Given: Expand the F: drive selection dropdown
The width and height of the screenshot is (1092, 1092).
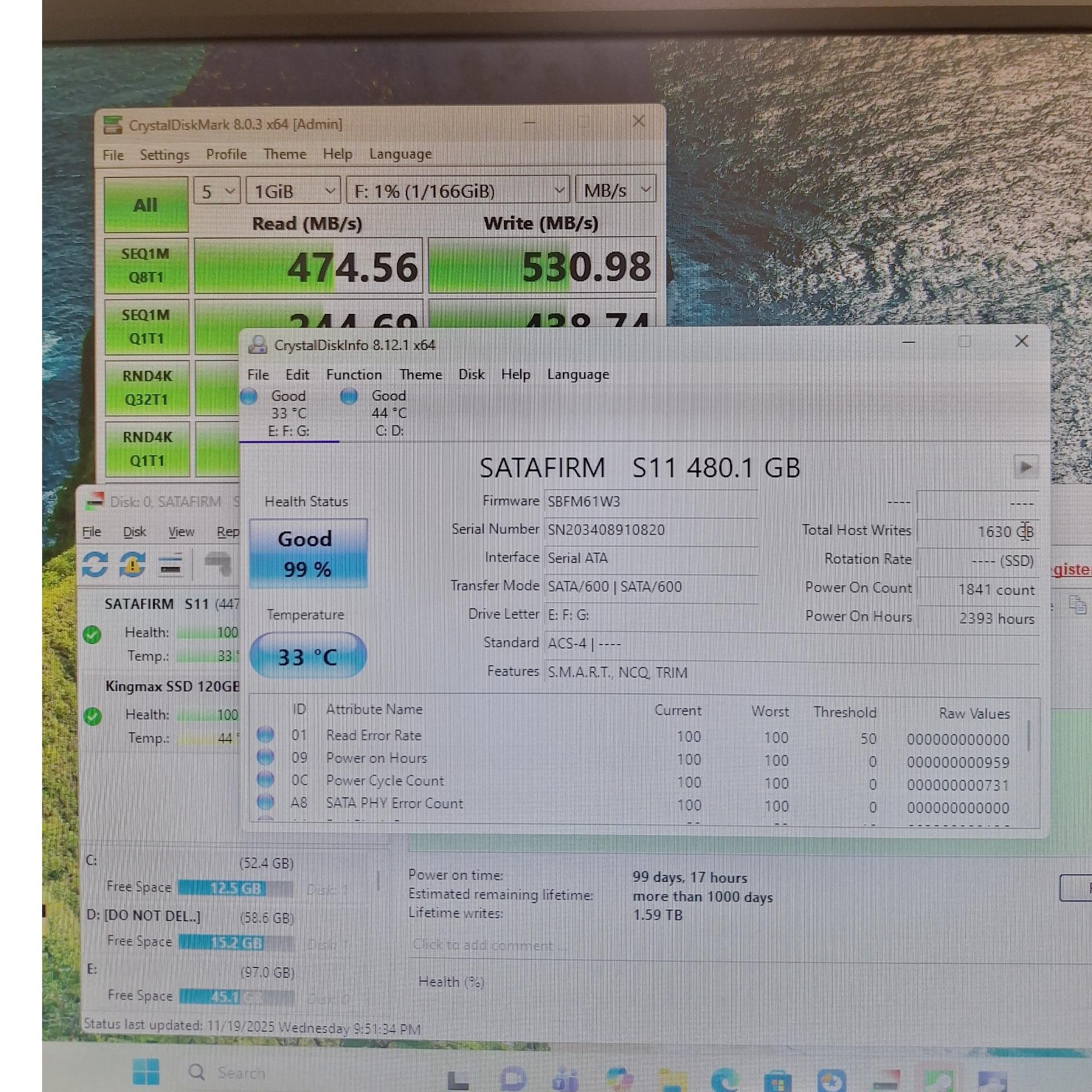Looking at the screenshot, I should point(458,191).
